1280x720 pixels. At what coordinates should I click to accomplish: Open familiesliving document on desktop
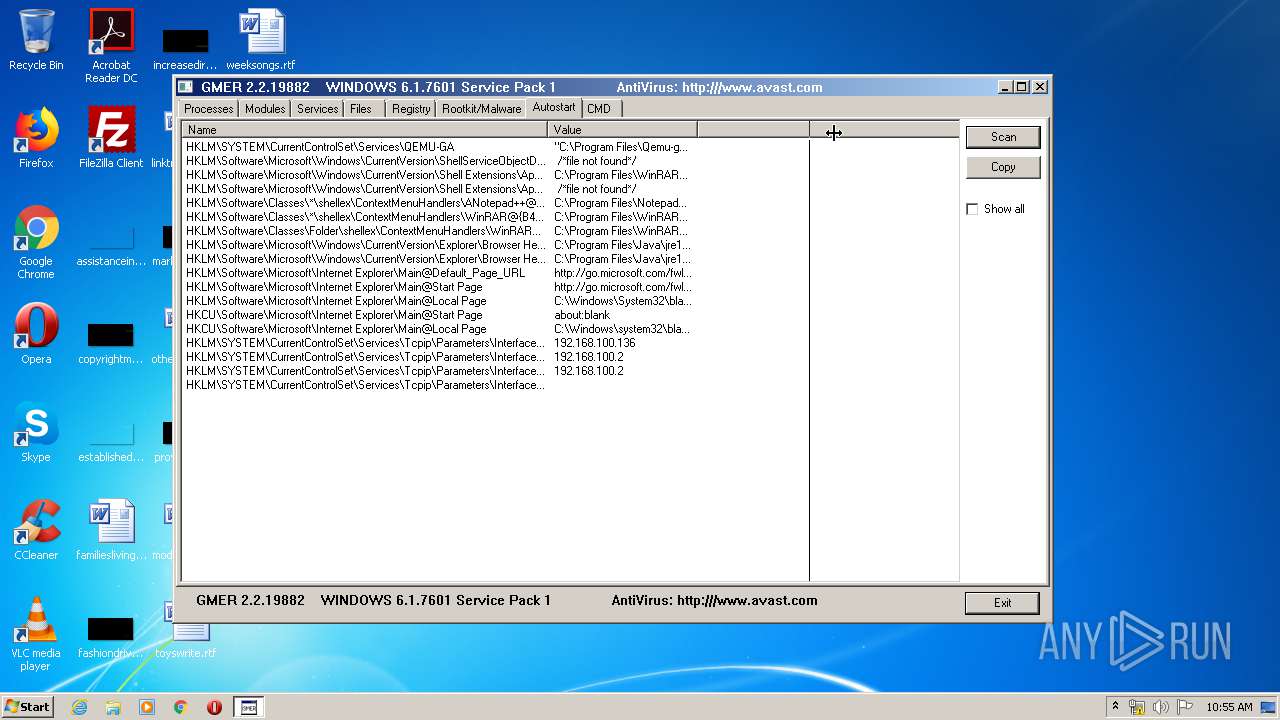tap(111, 530)
